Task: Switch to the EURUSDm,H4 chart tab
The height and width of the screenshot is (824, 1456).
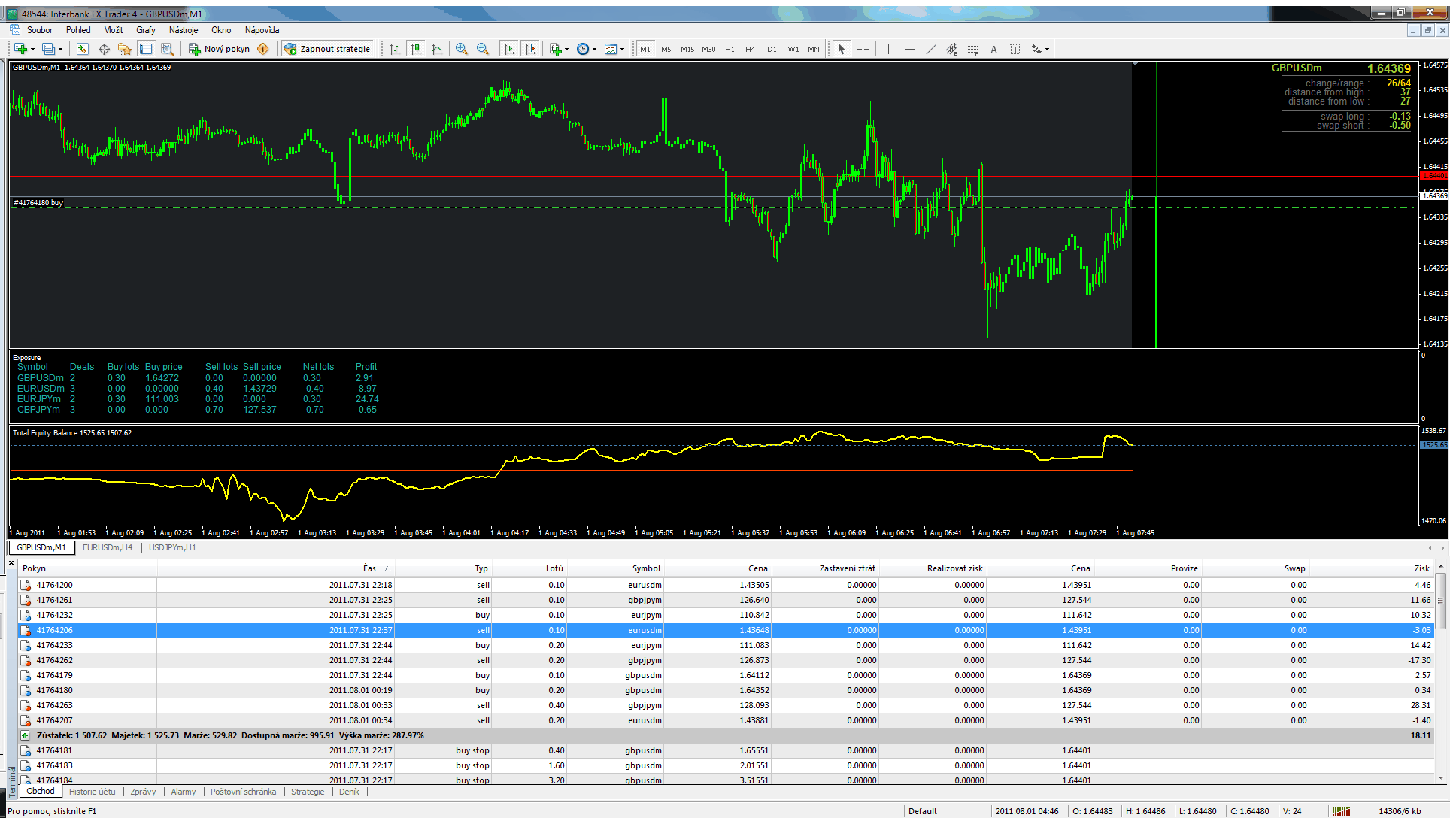Action: pos(107,547)
